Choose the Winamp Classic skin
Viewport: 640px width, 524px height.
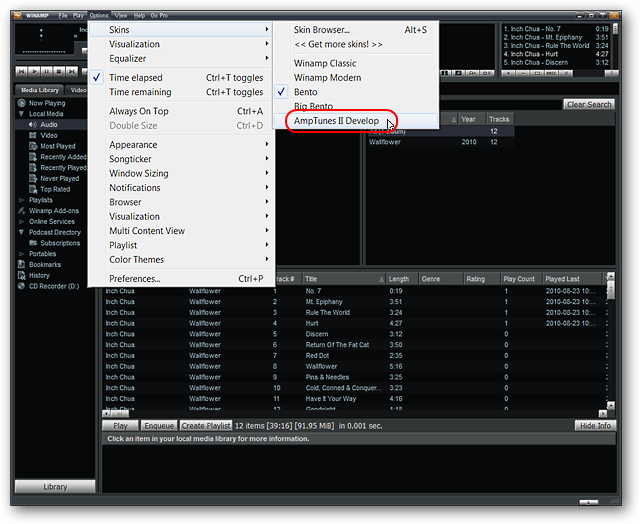(356, 63)
